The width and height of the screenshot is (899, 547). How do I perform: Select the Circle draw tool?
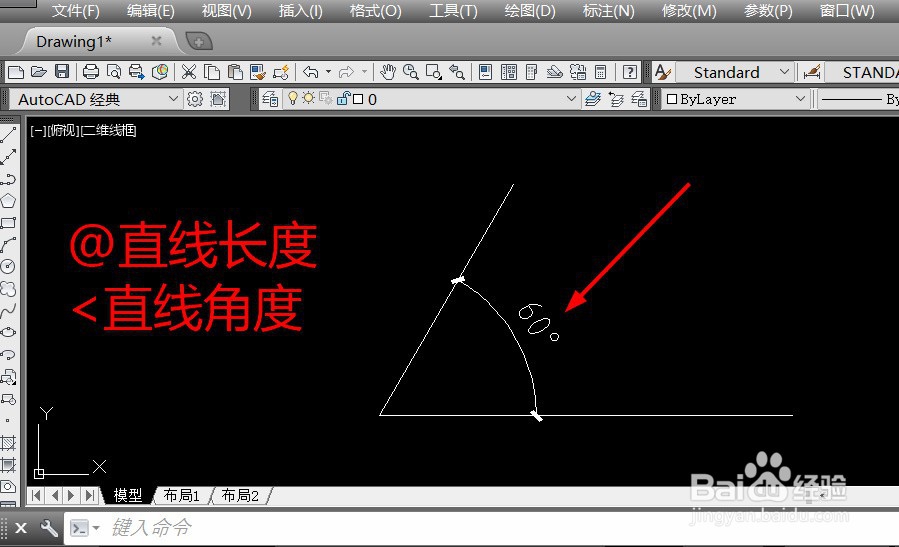(x=8, y=267)
